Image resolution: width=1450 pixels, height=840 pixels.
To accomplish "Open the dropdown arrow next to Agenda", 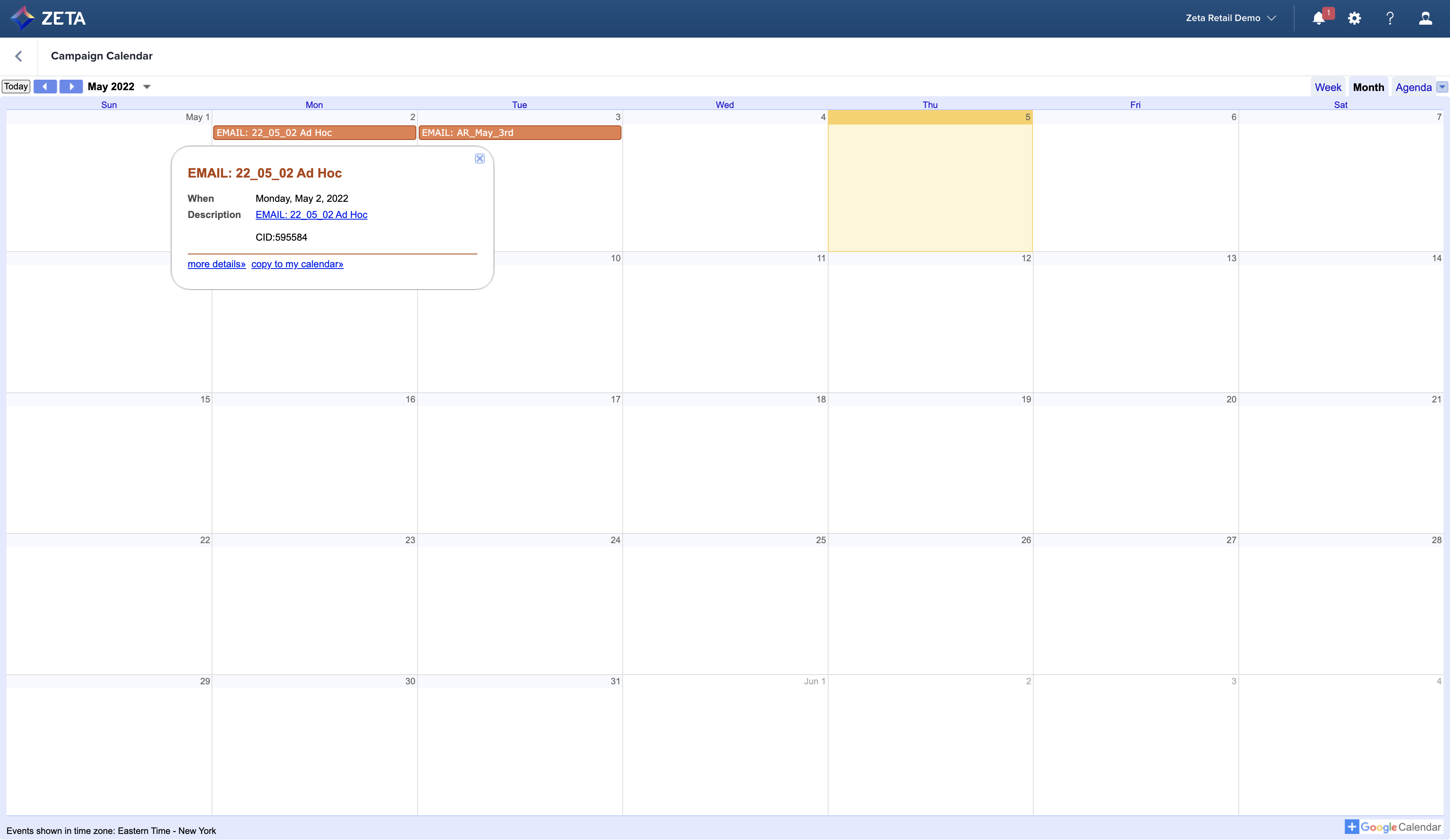I will click(x=1442, y=87).
